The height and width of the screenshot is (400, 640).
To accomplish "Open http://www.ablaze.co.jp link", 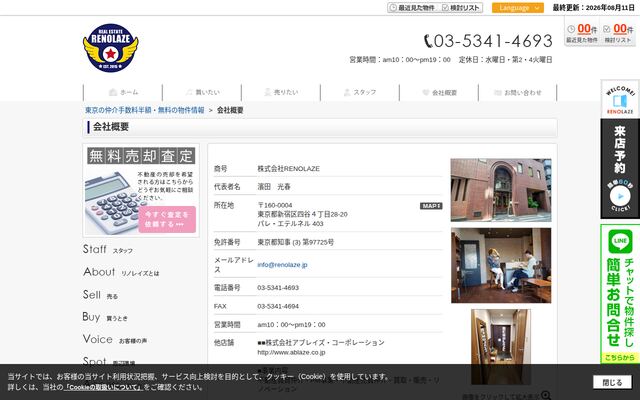I will coord(291,352).
